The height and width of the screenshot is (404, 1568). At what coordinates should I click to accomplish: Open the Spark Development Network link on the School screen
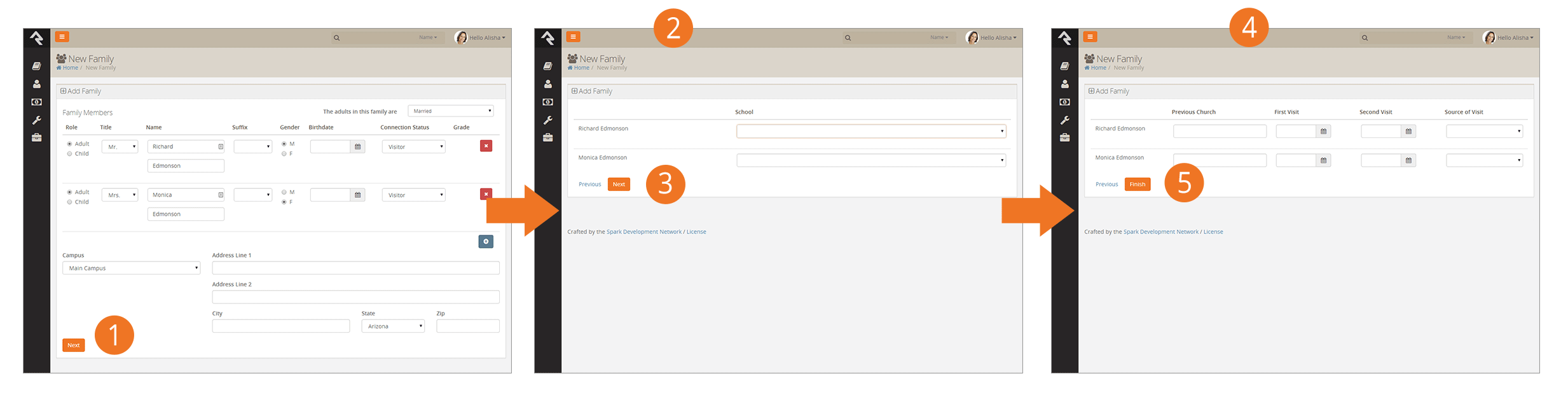pos(644,232)
